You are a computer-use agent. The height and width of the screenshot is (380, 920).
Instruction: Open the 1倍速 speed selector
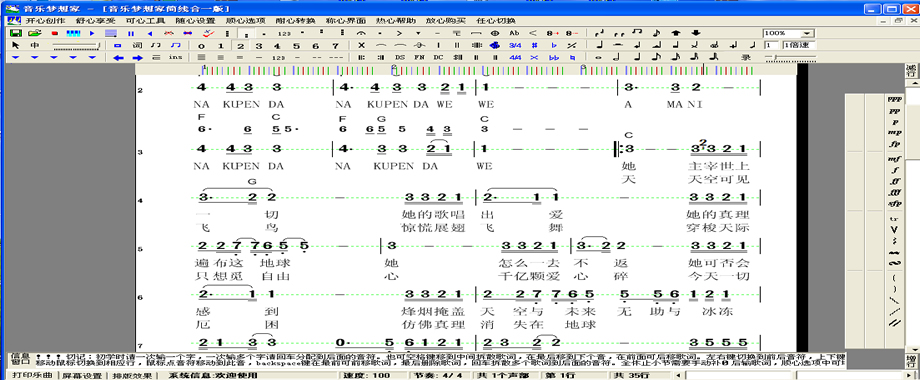(x=798, y=45)
